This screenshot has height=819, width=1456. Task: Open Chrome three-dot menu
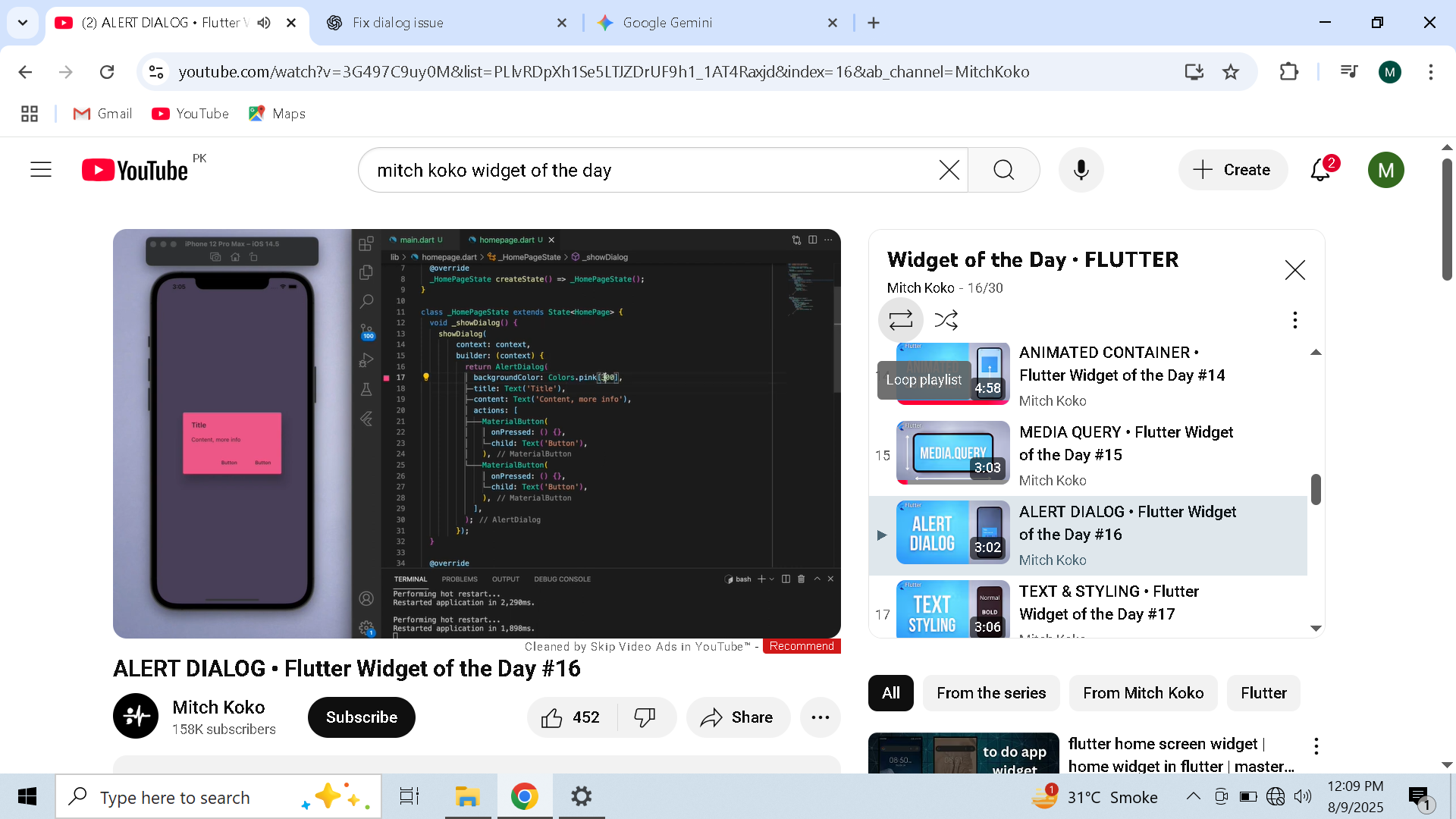[1431, 72]
